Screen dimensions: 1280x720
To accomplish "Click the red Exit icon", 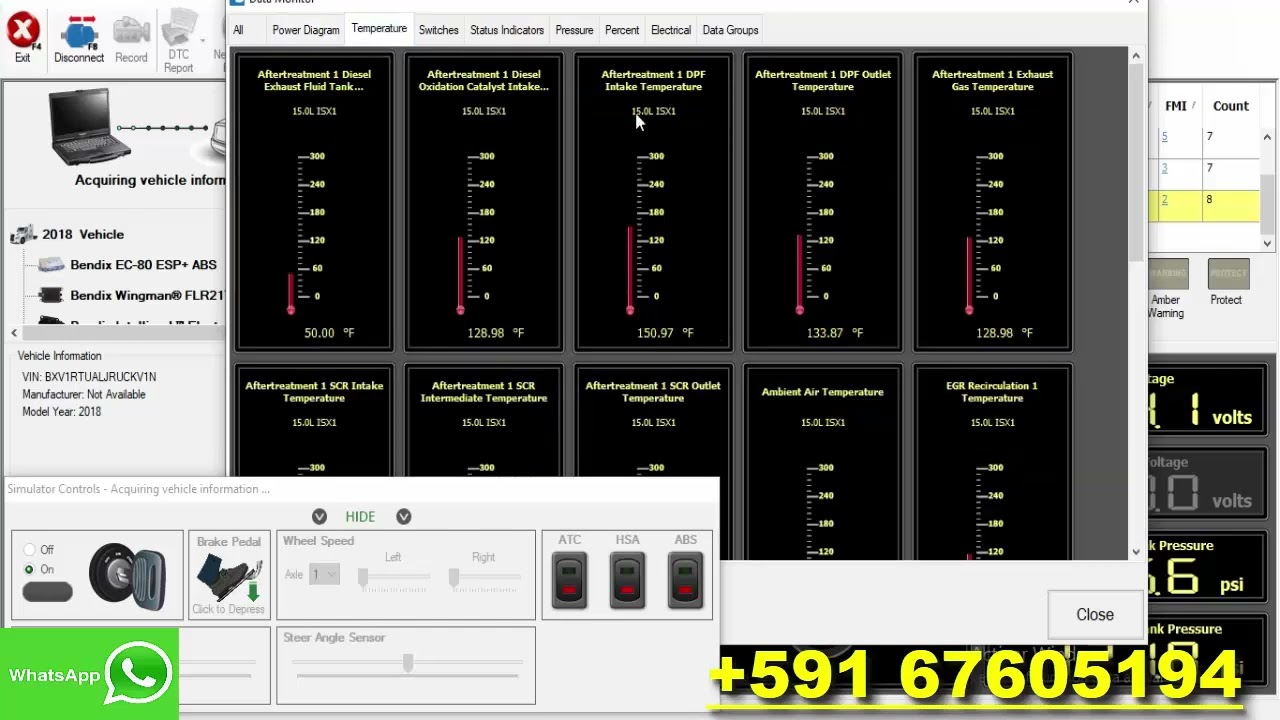I will pos(22,31).
